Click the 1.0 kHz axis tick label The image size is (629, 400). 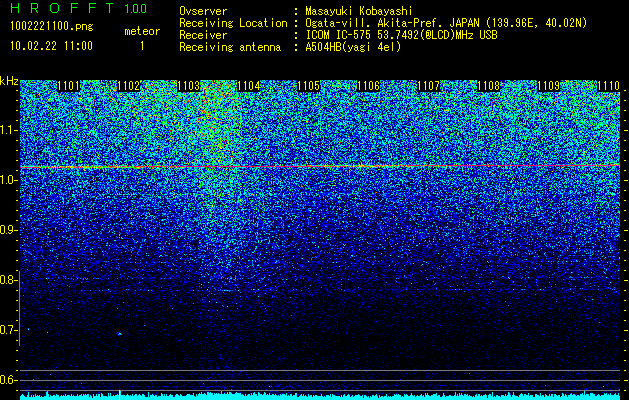pos(9,180)
